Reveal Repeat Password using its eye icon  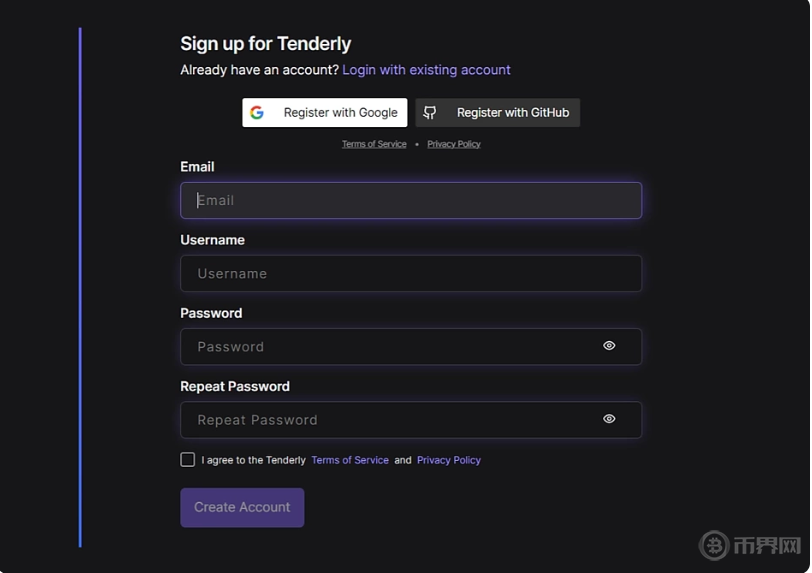(x=609, y=419)
